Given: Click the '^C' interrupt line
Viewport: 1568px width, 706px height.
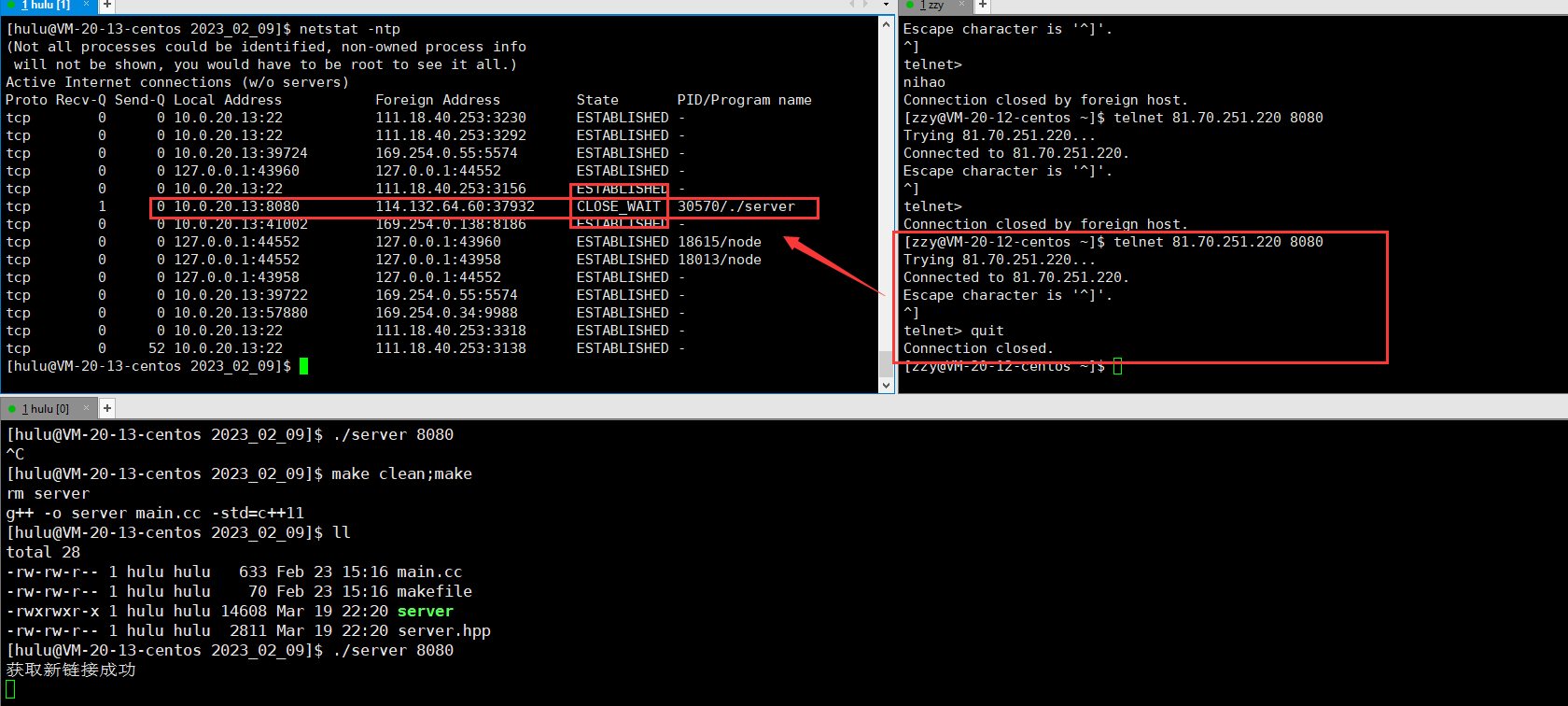Looking at the screenshot, I should tap(15, 455).
